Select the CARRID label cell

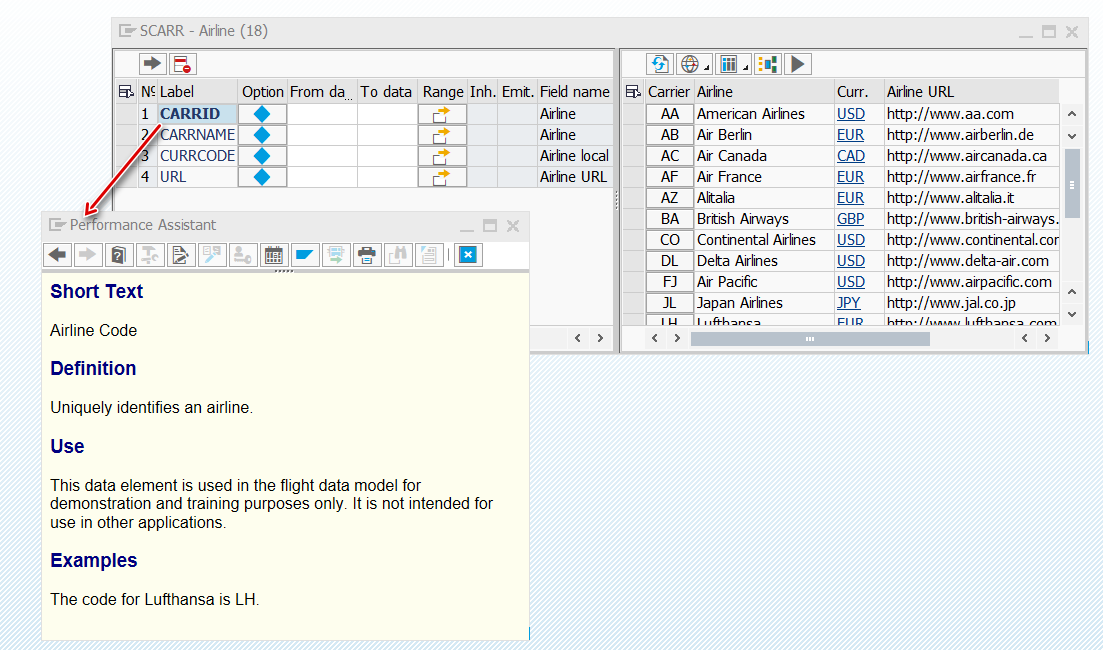point(197,114)
